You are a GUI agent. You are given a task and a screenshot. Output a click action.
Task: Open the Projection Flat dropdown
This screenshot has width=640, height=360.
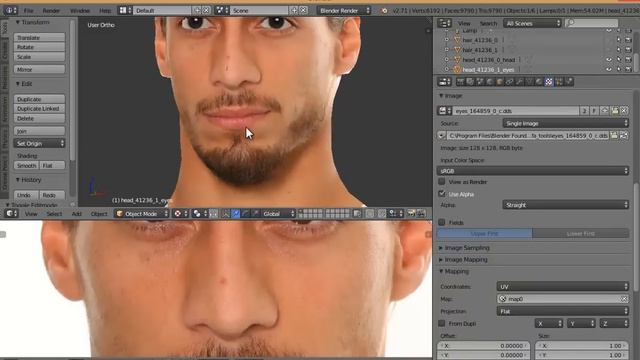click(x=562, y=311)
